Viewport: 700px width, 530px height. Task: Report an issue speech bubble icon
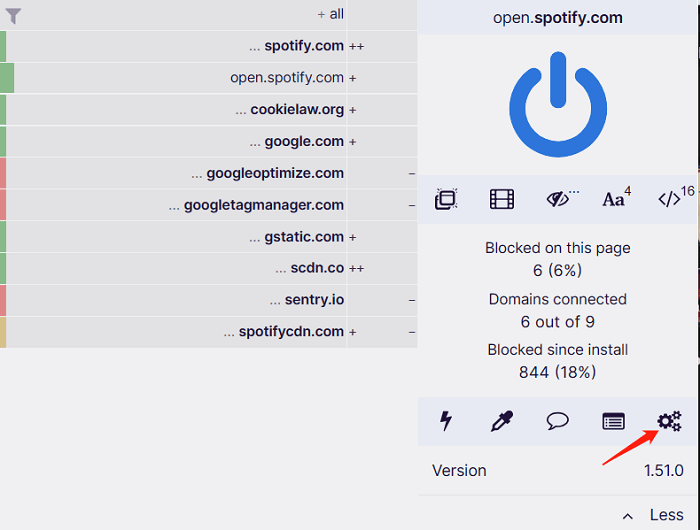[558, 421]
